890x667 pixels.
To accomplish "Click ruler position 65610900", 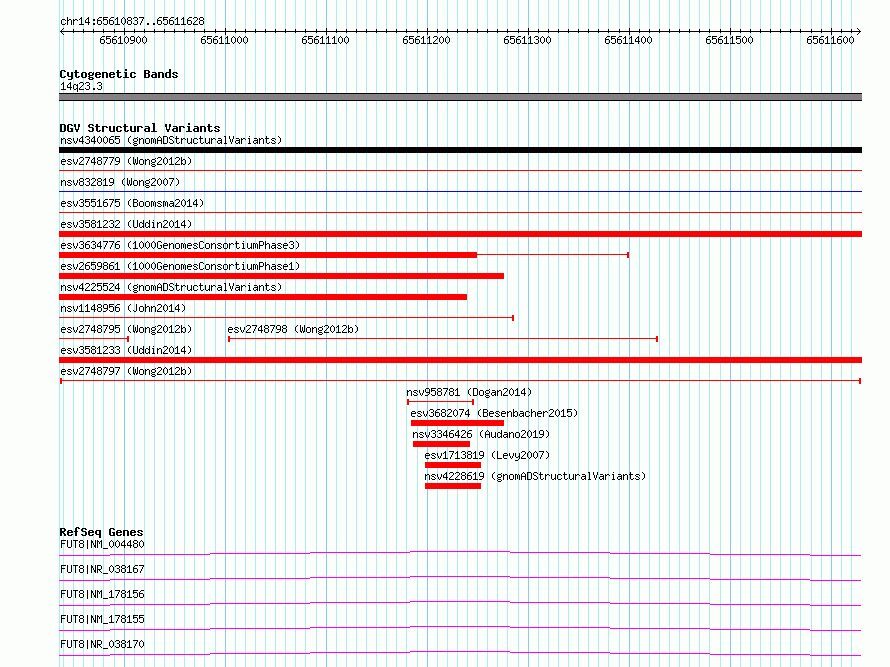I will pos(123,40).
